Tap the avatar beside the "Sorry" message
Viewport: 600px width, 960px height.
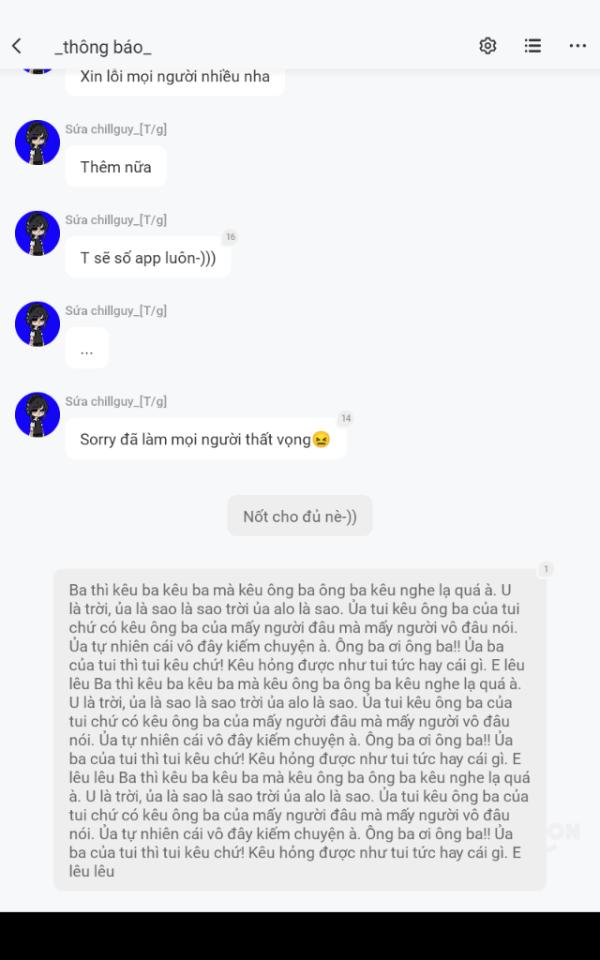[37, 414]
